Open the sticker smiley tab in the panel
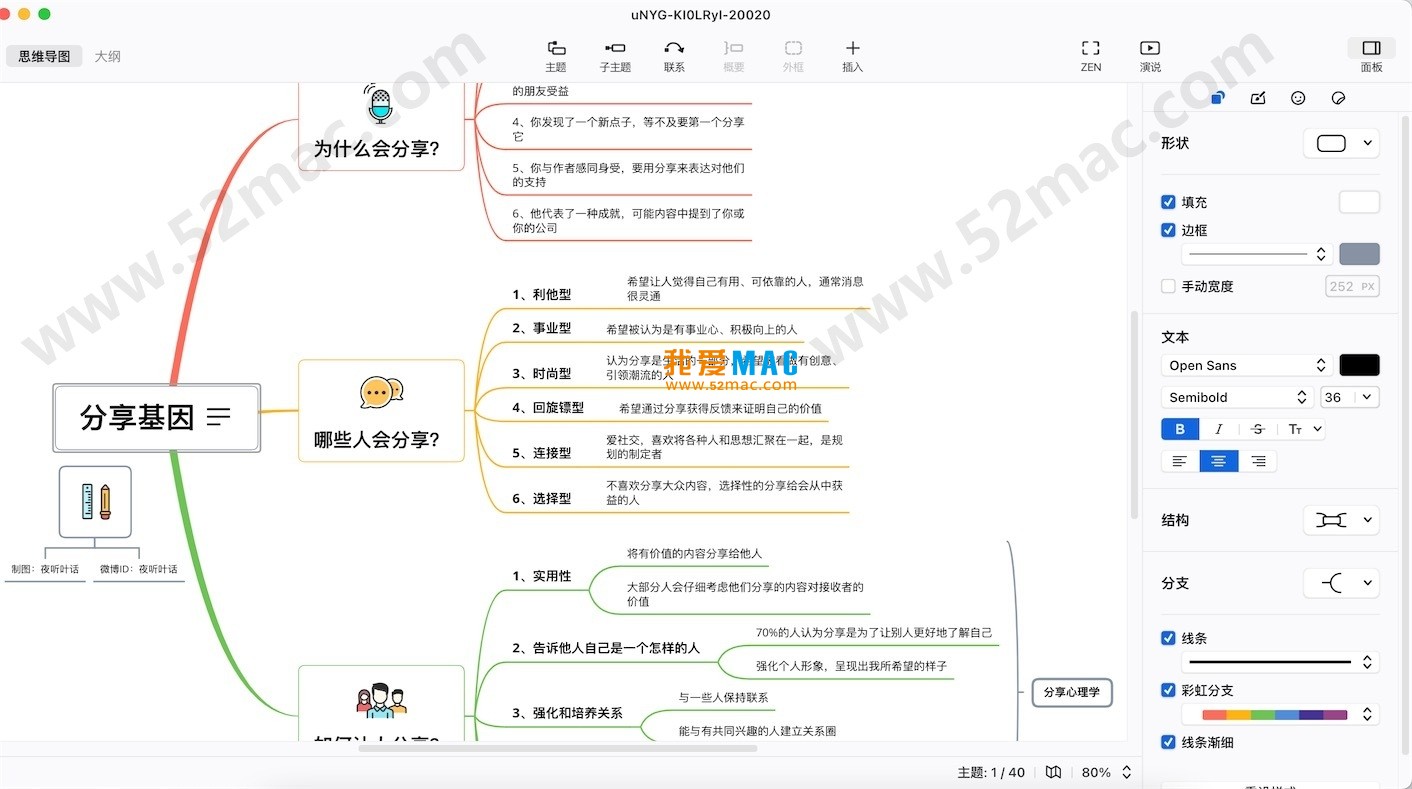 tap(1298, 98)
